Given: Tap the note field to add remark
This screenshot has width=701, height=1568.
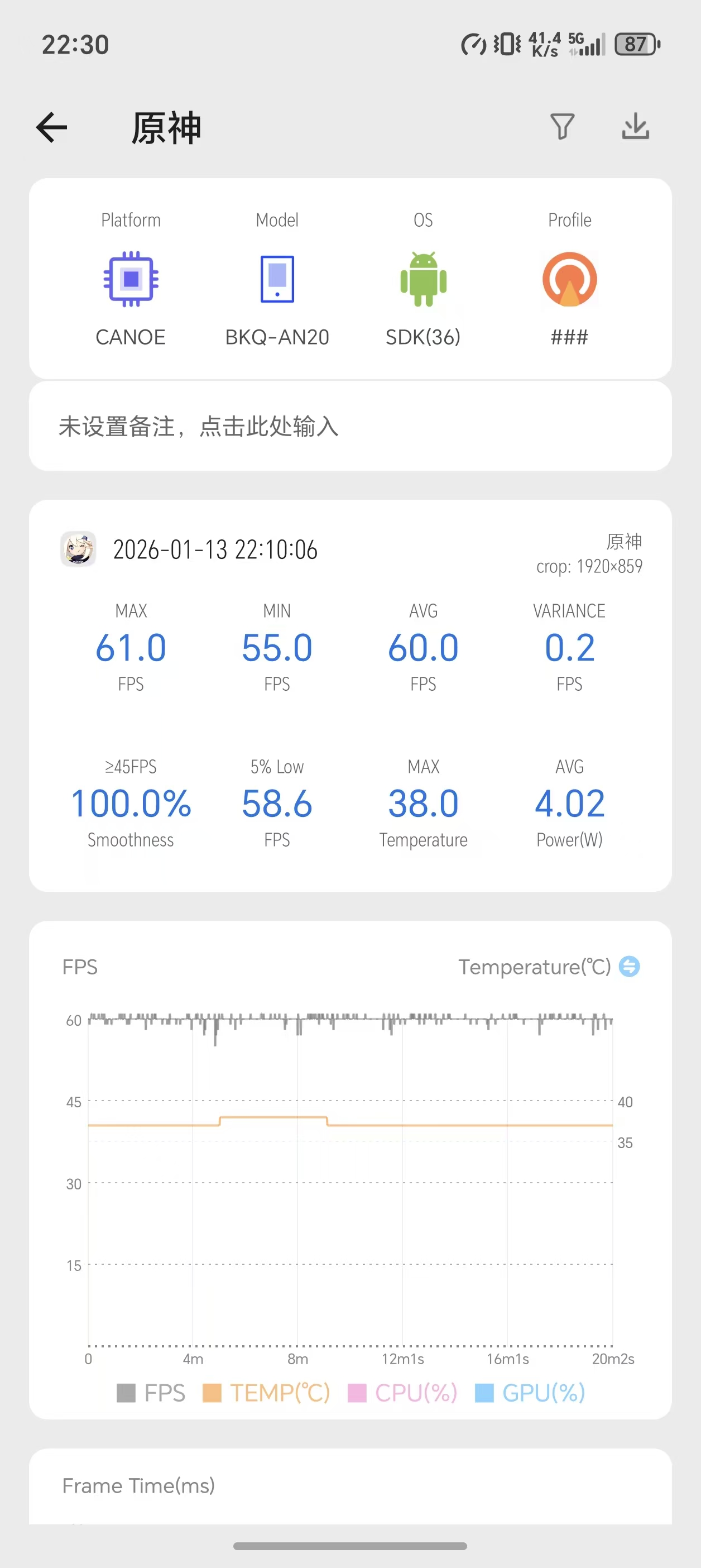Looking at the screenshot, I should pyautogui.click(x=350, y=426).
